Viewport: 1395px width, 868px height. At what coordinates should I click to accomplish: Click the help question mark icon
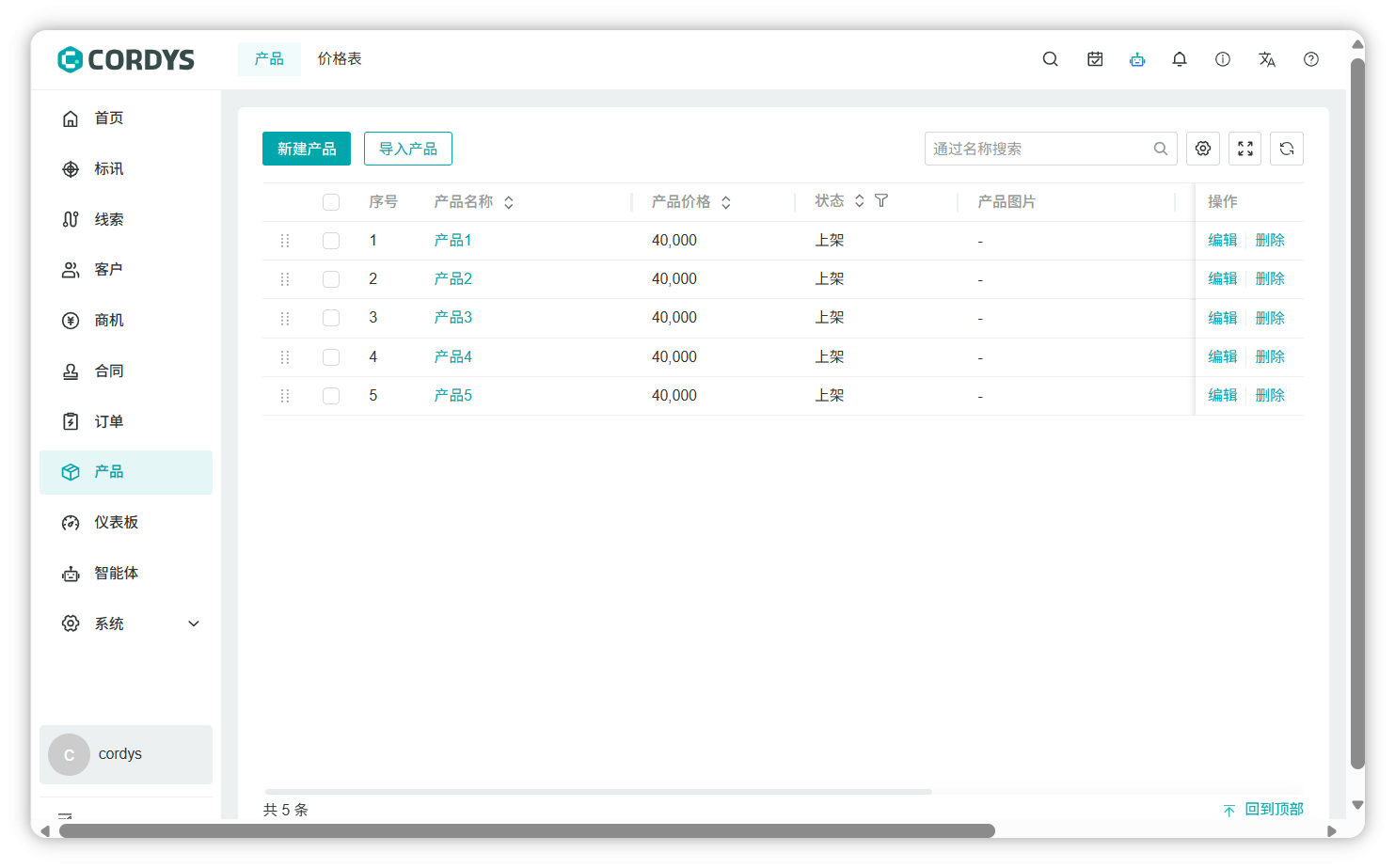click(x=1311, y=59)
